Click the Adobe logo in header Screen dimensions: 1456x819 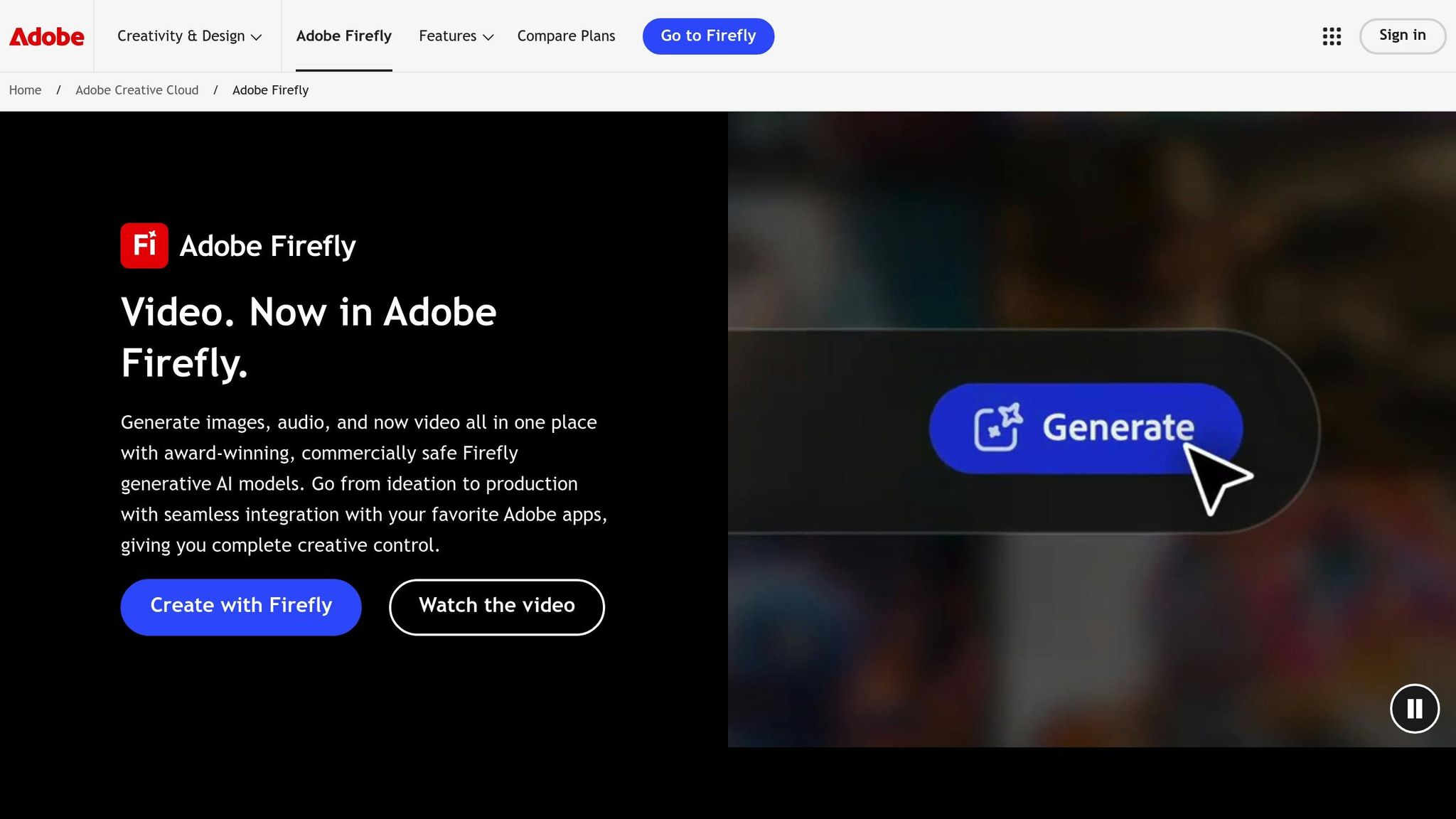tap(46, 36)
